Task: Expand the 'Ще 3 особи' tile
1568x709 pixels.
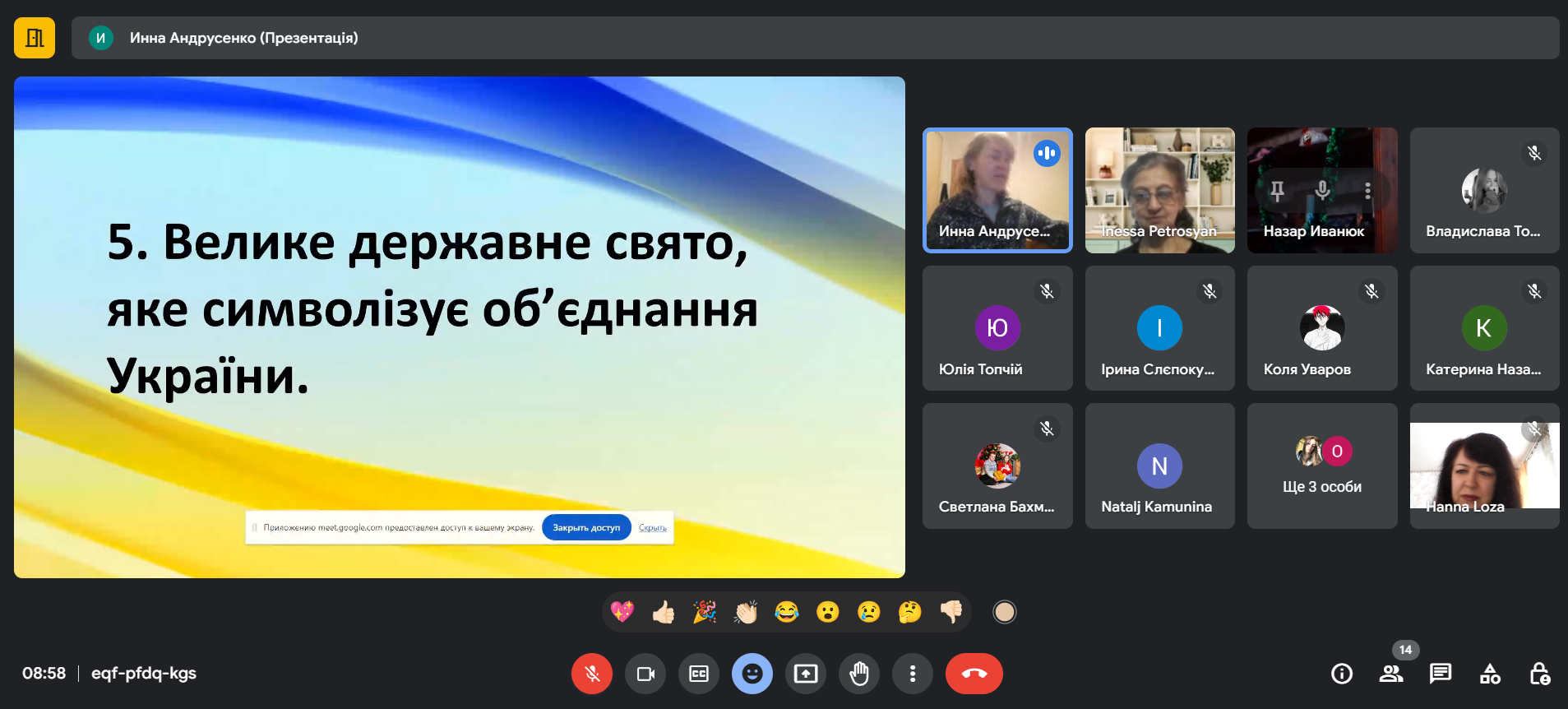Action: click(x=1321, y=466)
